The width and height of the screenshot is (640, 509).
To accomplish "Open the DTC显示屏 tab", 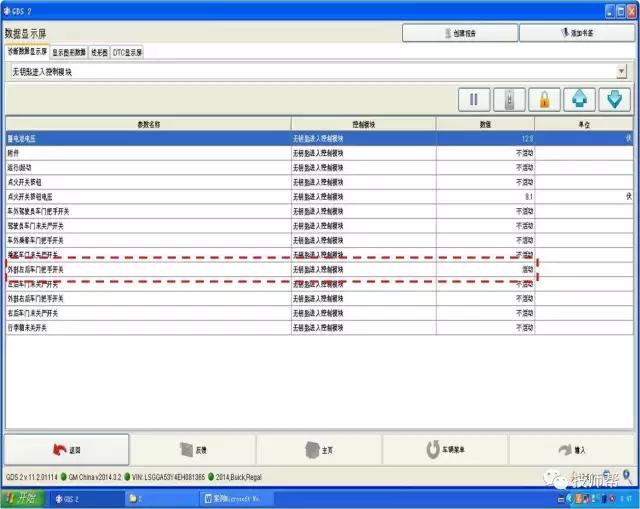I will tap(127, 52).
